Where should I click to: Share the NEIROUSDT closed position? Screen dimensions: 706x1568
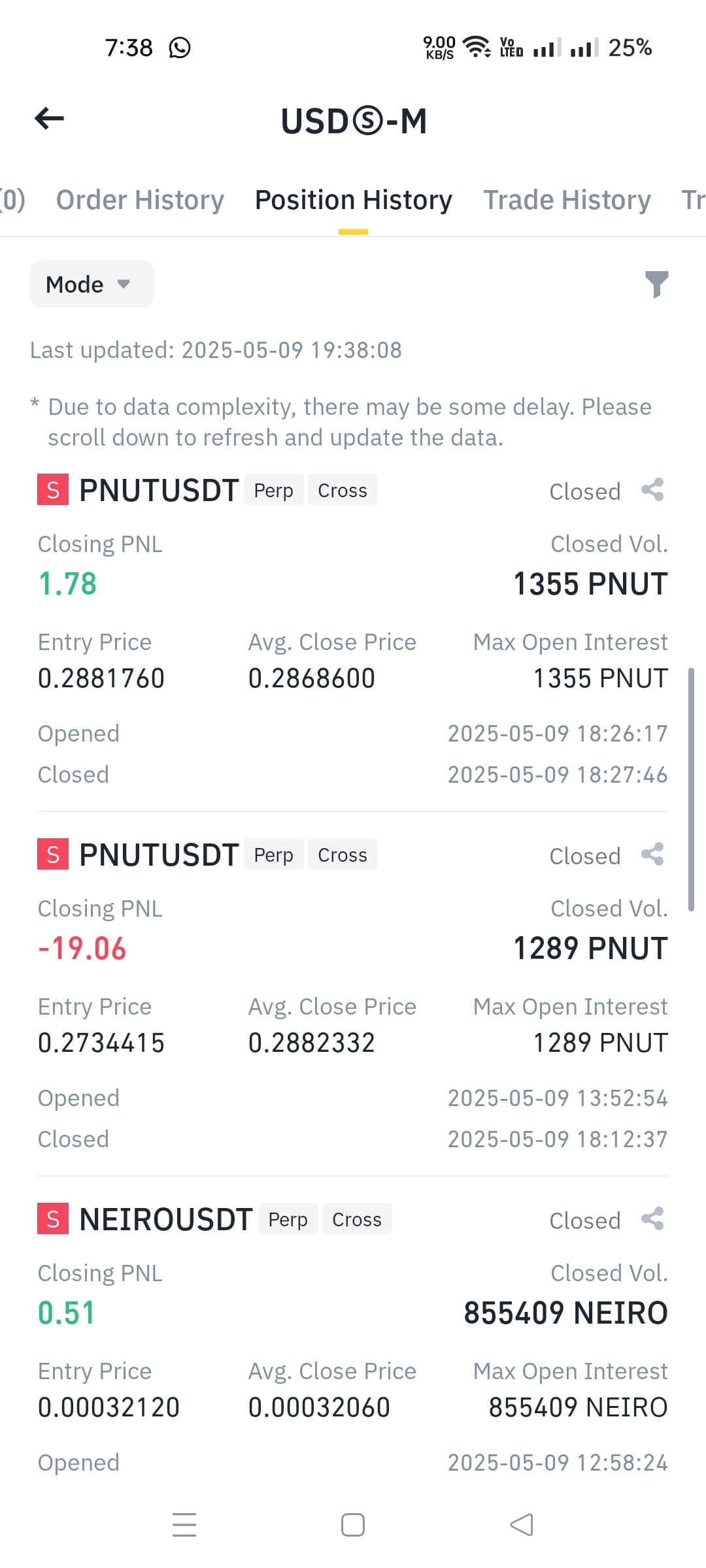(x=652, y=1219)
